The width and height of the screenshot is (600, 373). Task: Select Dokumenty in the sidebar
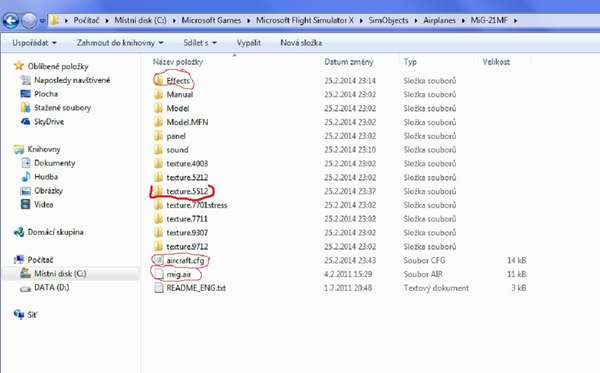(55, 163)
